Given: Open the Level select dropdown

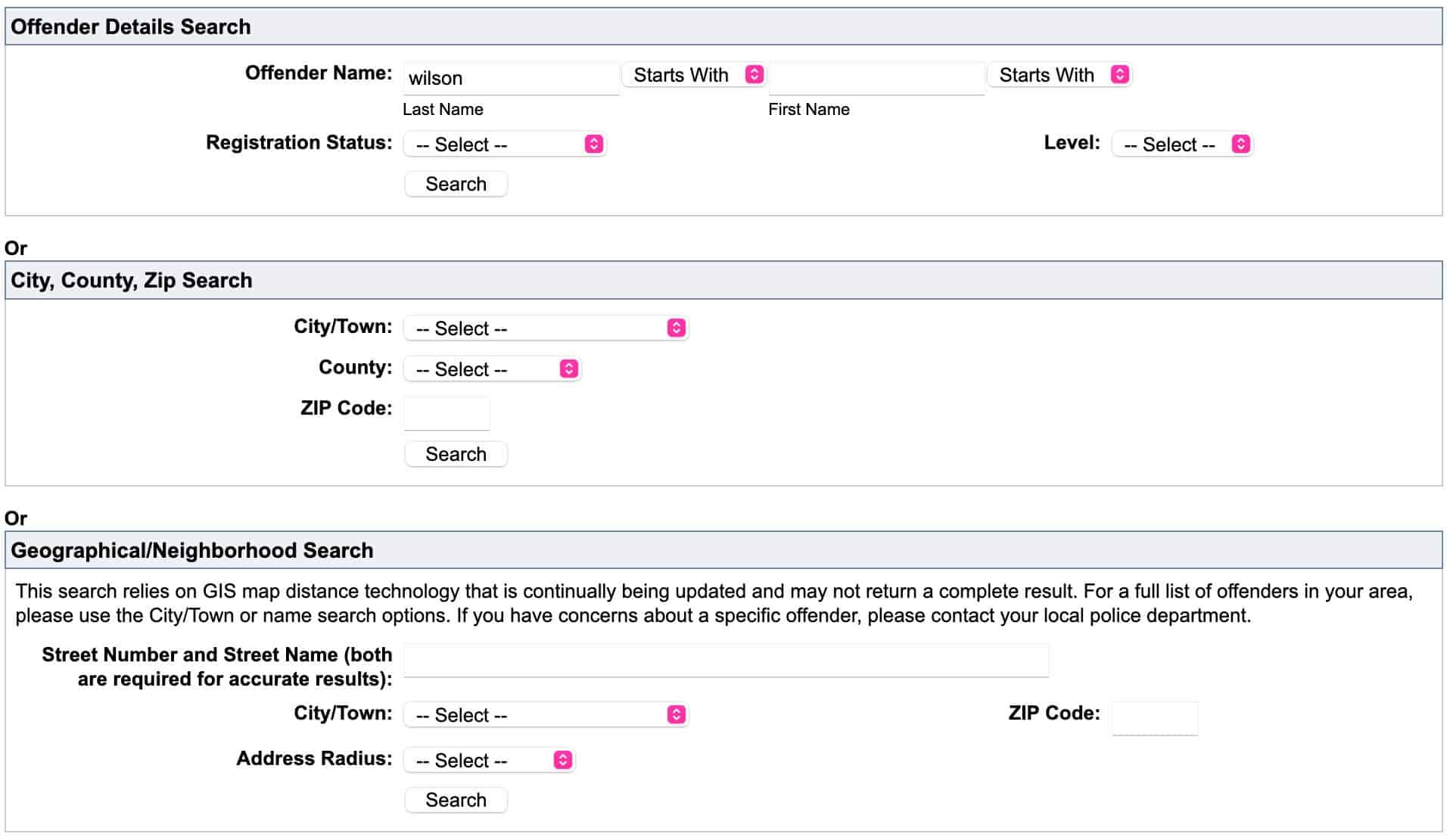Looking at the screenshot, I should pos(1181,145).
